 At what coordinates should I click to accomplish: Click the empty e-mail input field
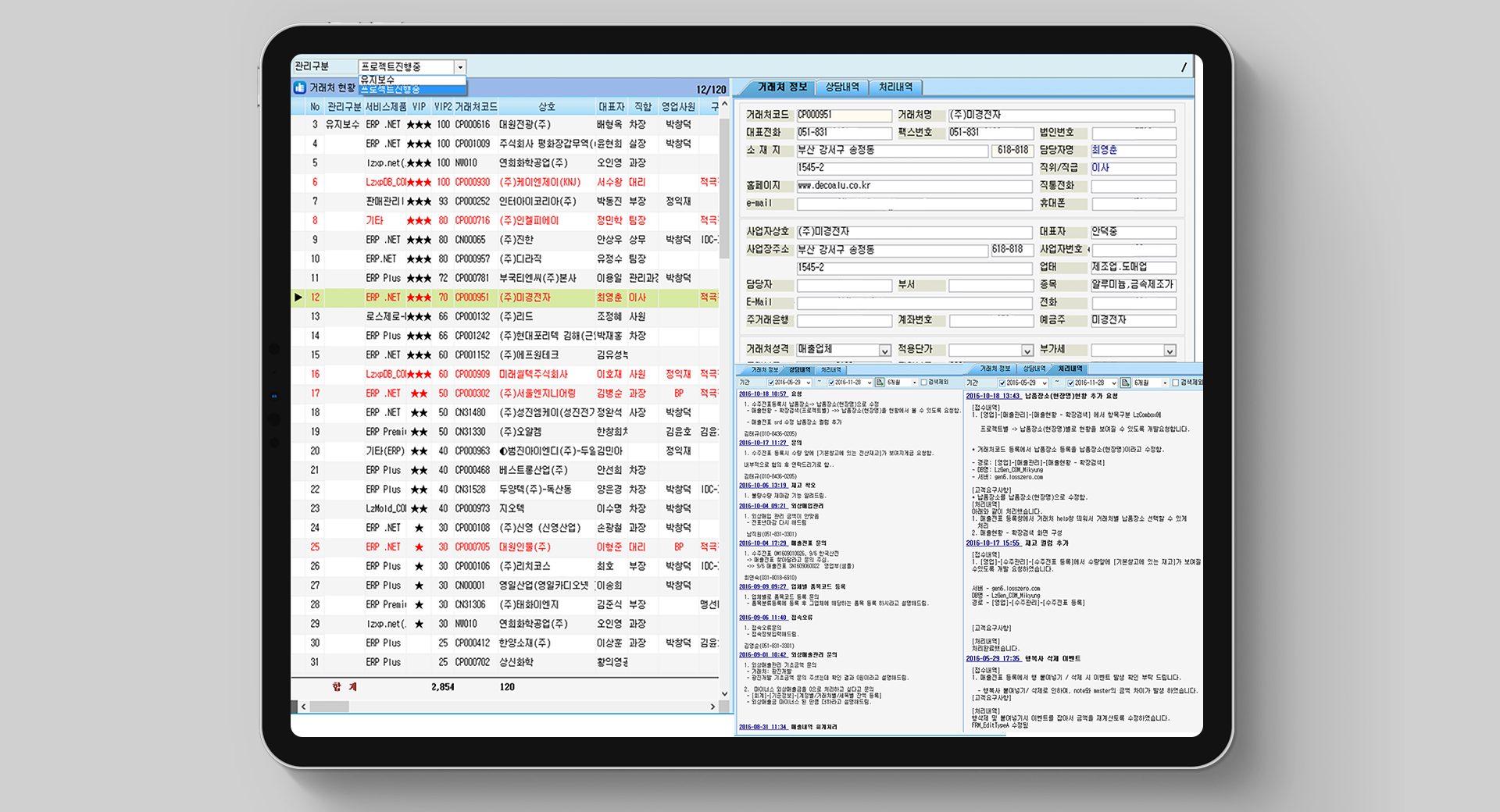(914, 204)
